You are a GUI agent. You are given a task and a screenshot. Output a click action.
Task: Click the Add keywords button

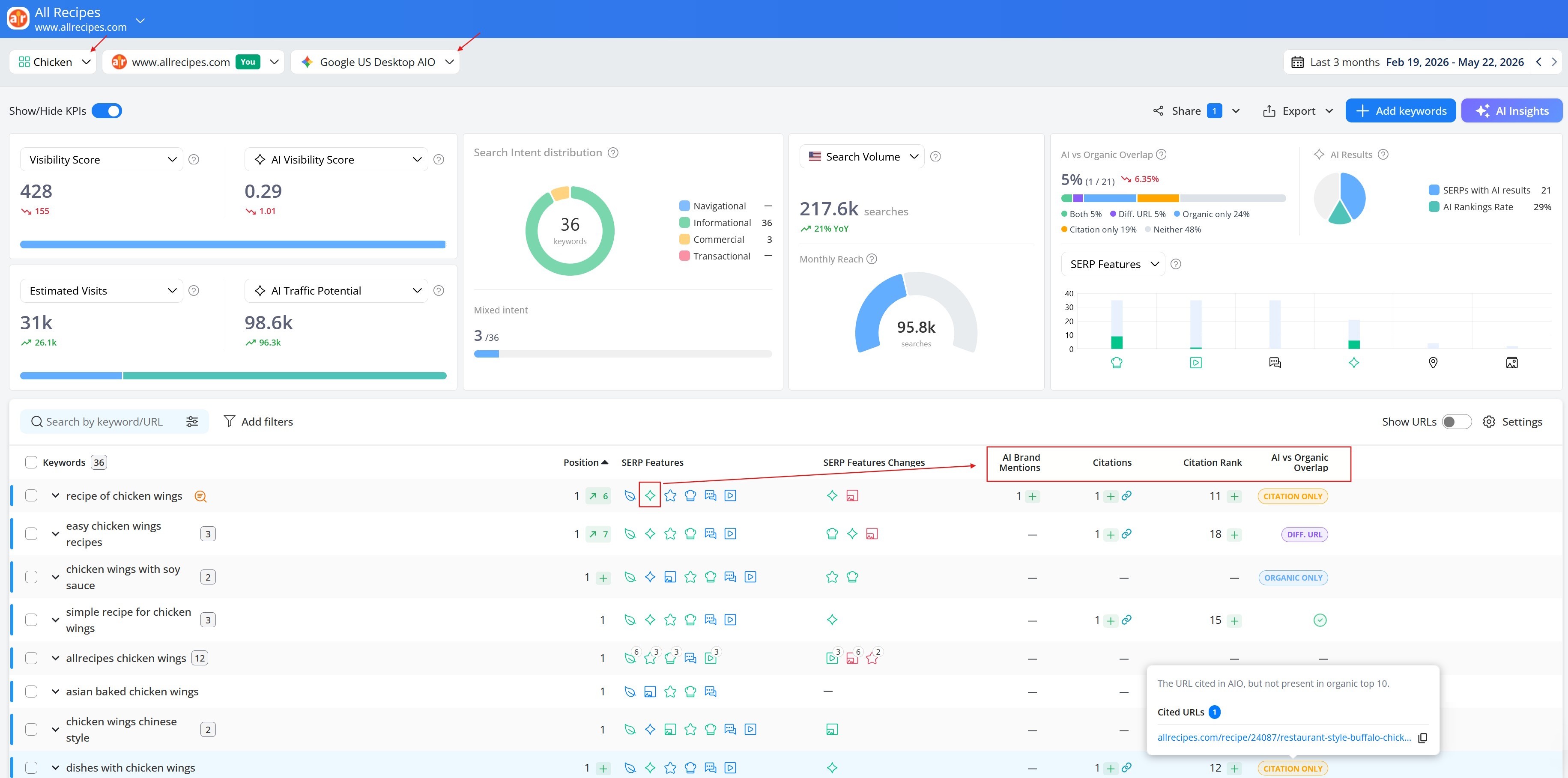[1400, 111]
